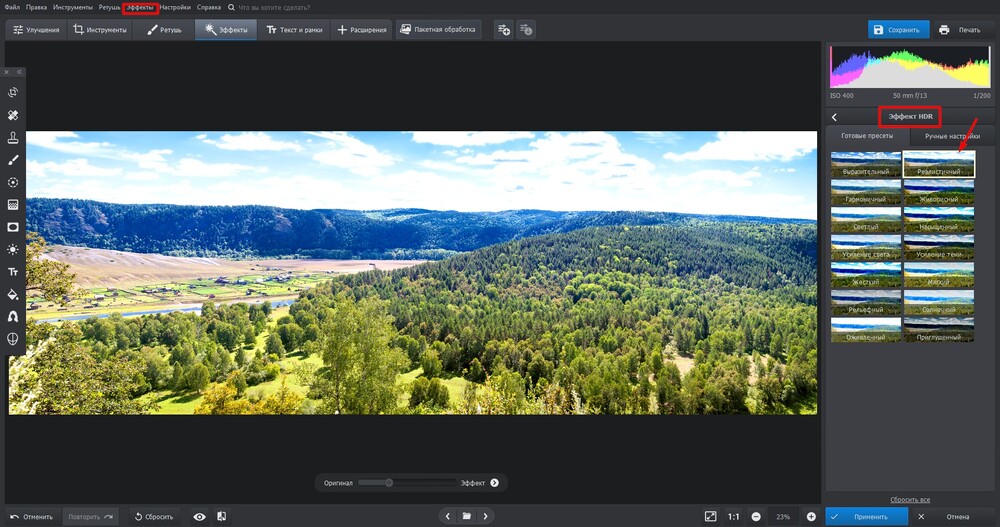This screenshot has height=527, width=1000.
Task: Click the Сохранить button
Action: 898,30
